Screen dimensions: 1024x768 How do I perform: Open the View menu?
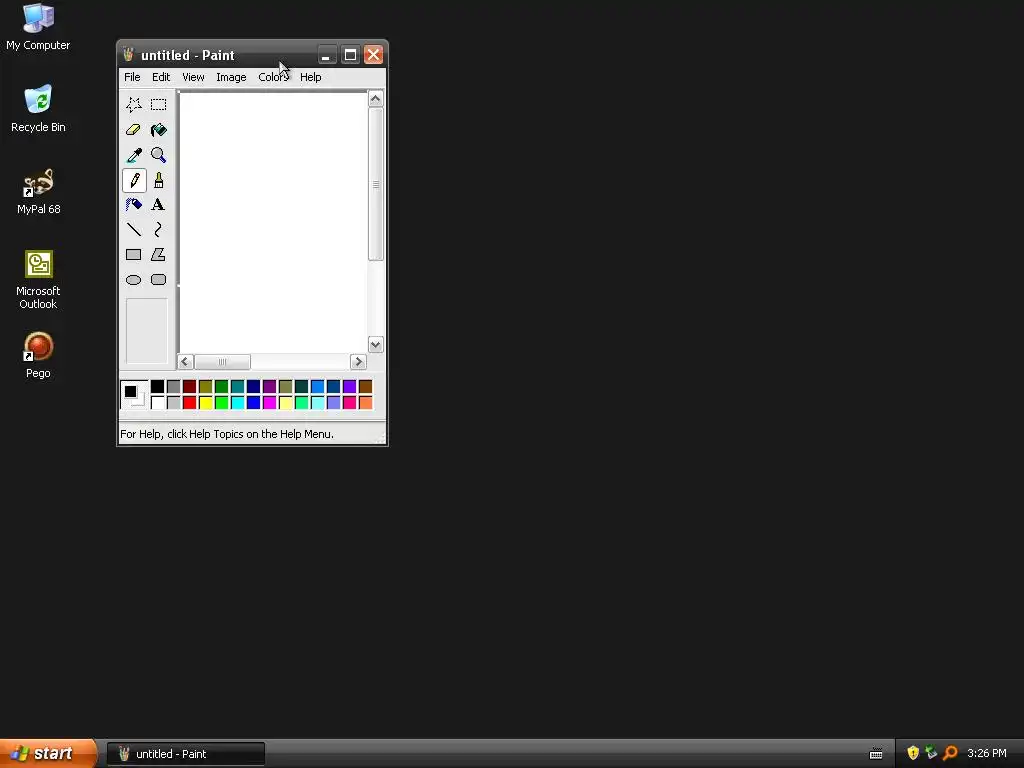click(193, 77)
